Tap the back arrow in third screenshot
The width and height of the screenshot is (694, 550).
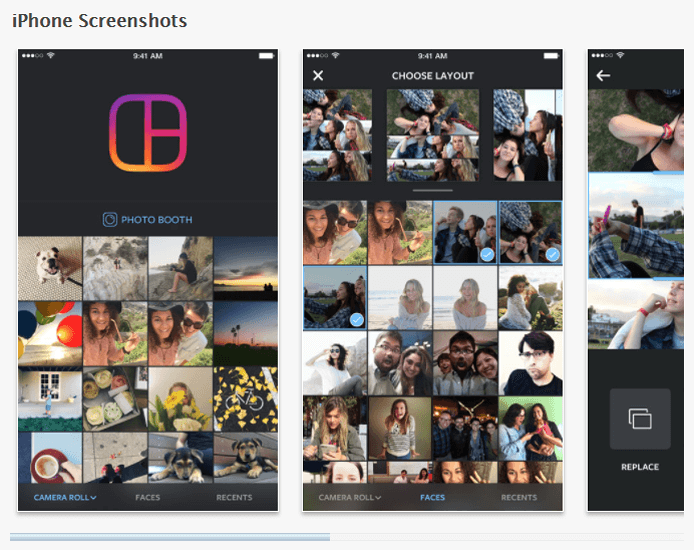[x=603, y=76]
